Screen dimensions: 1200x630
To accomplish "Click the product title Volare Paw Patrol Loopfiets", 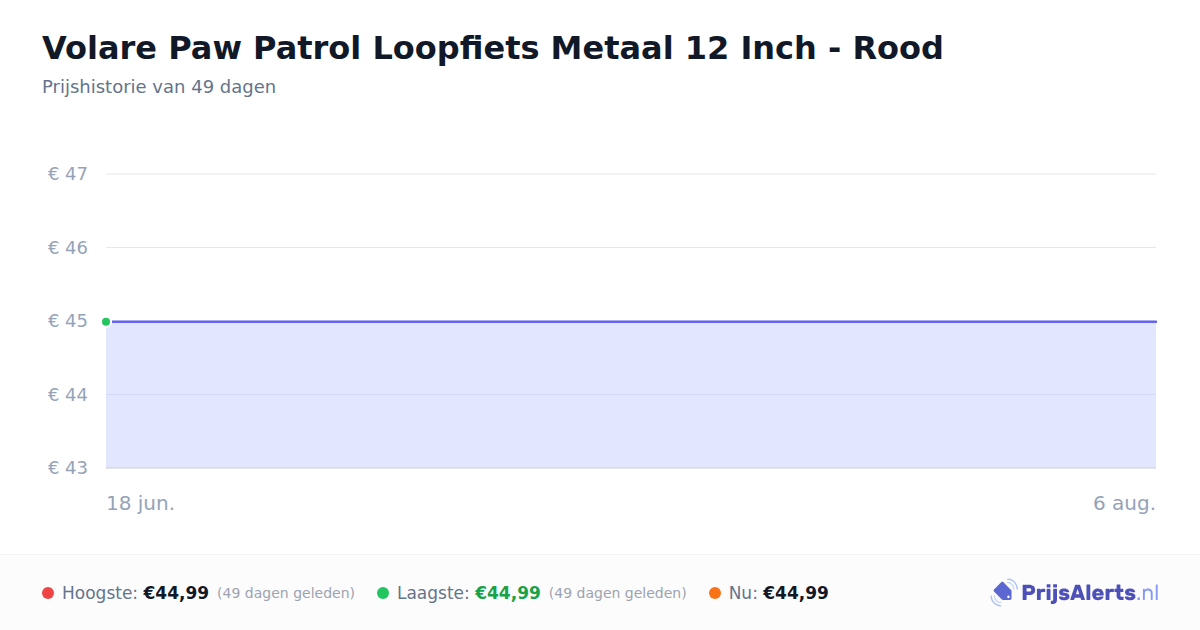I will (492, 48).
